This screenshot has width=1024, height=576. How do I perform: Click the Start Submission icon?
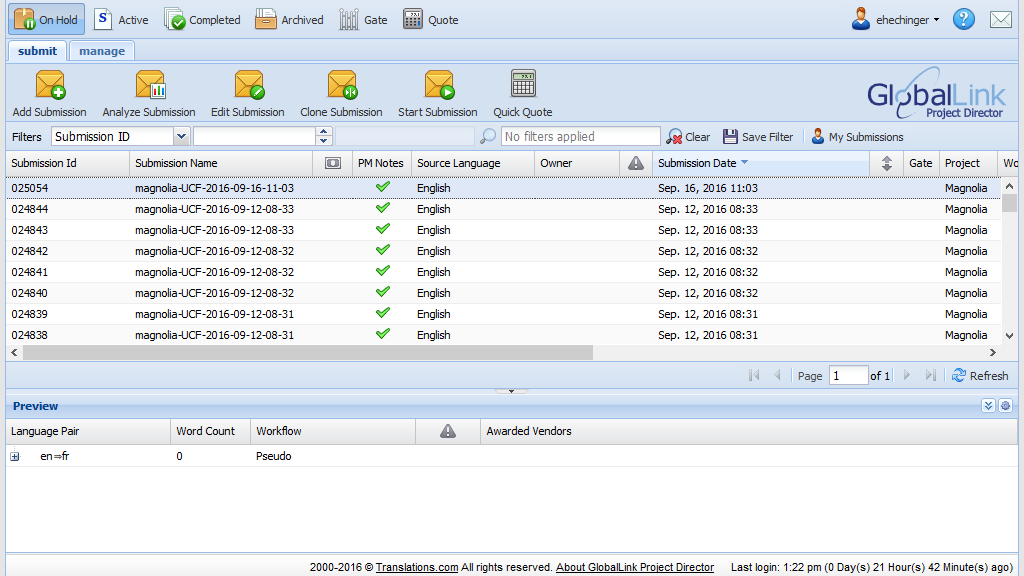[438, 86]
